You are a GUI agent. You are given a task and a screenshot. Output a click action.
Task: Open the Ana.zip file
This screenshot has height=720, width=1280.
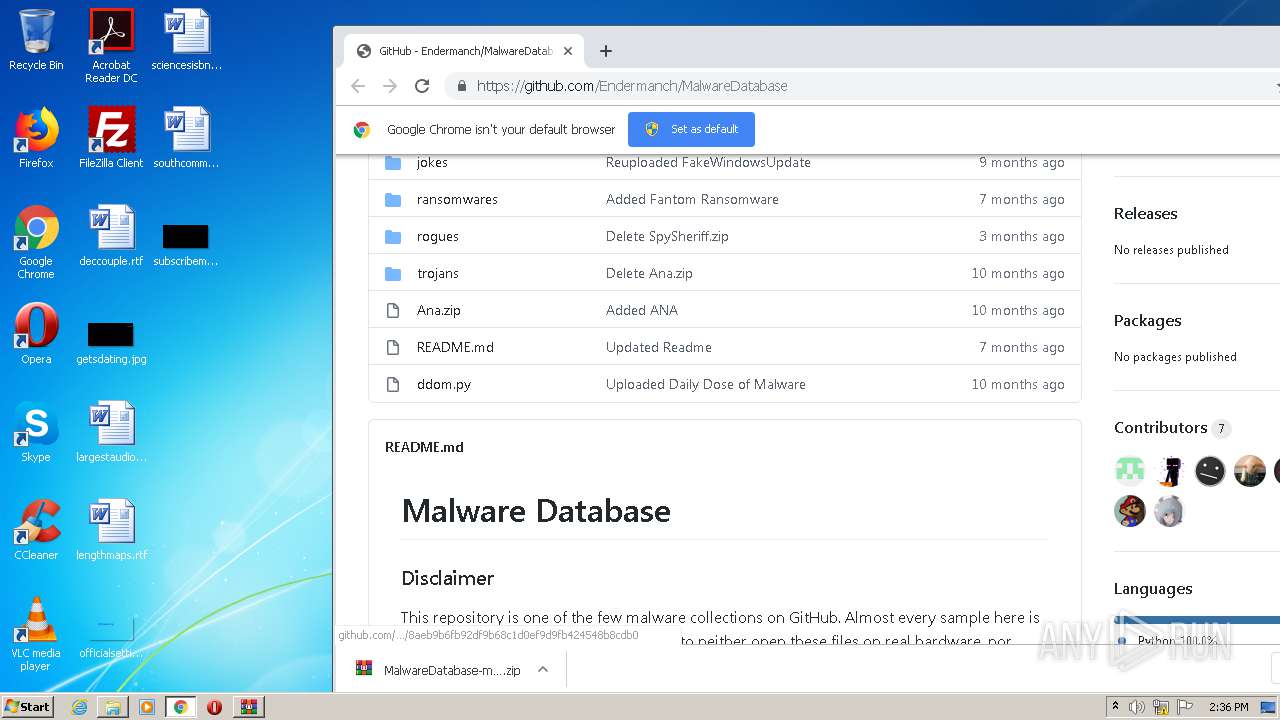tap(439, 310)
